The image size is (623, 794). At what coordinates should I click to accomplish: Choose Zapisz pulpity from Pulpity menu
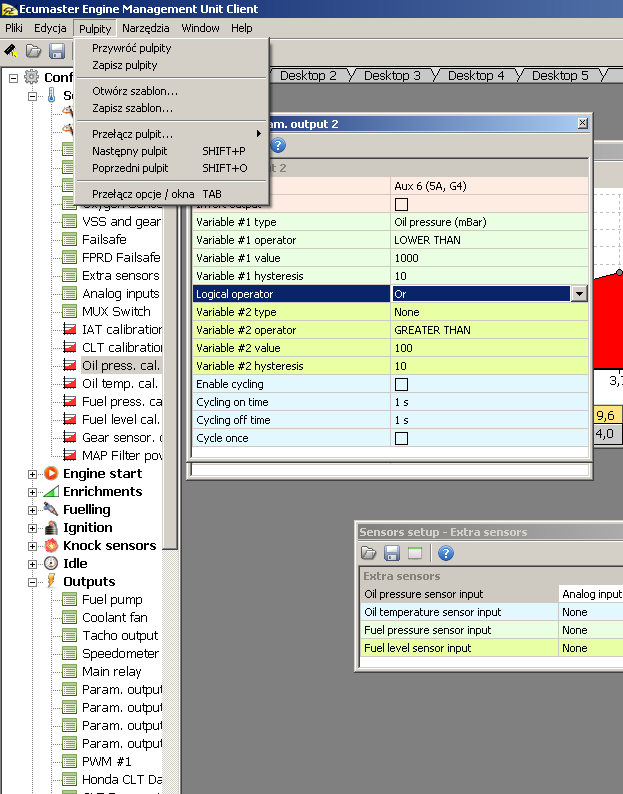[125, 65]
